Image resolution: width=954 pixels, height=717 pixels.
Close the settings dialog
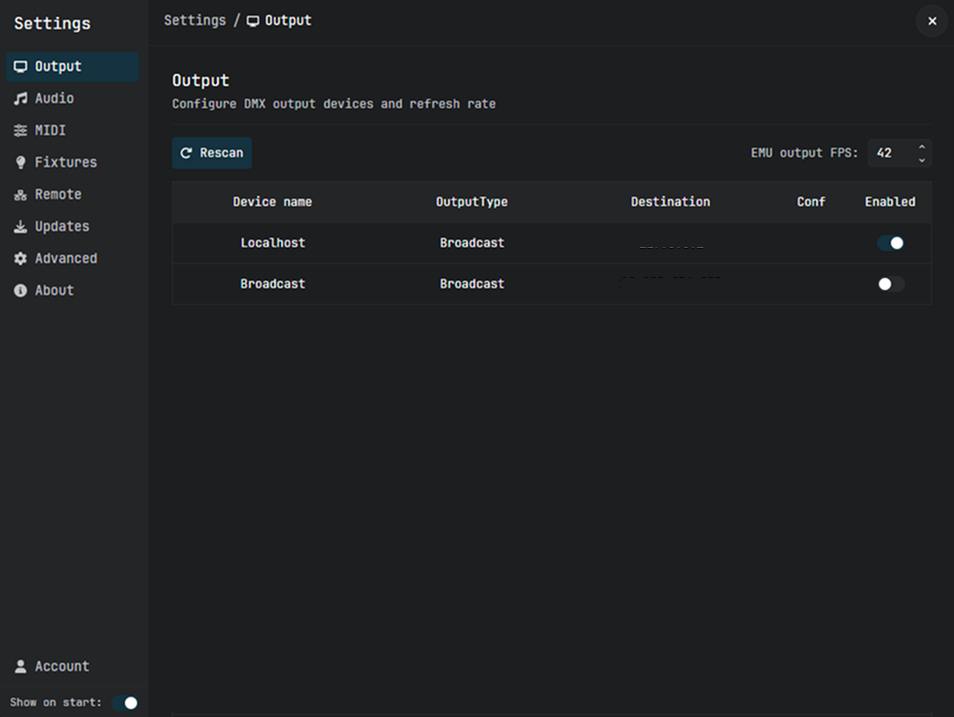(x=932, y=21)
